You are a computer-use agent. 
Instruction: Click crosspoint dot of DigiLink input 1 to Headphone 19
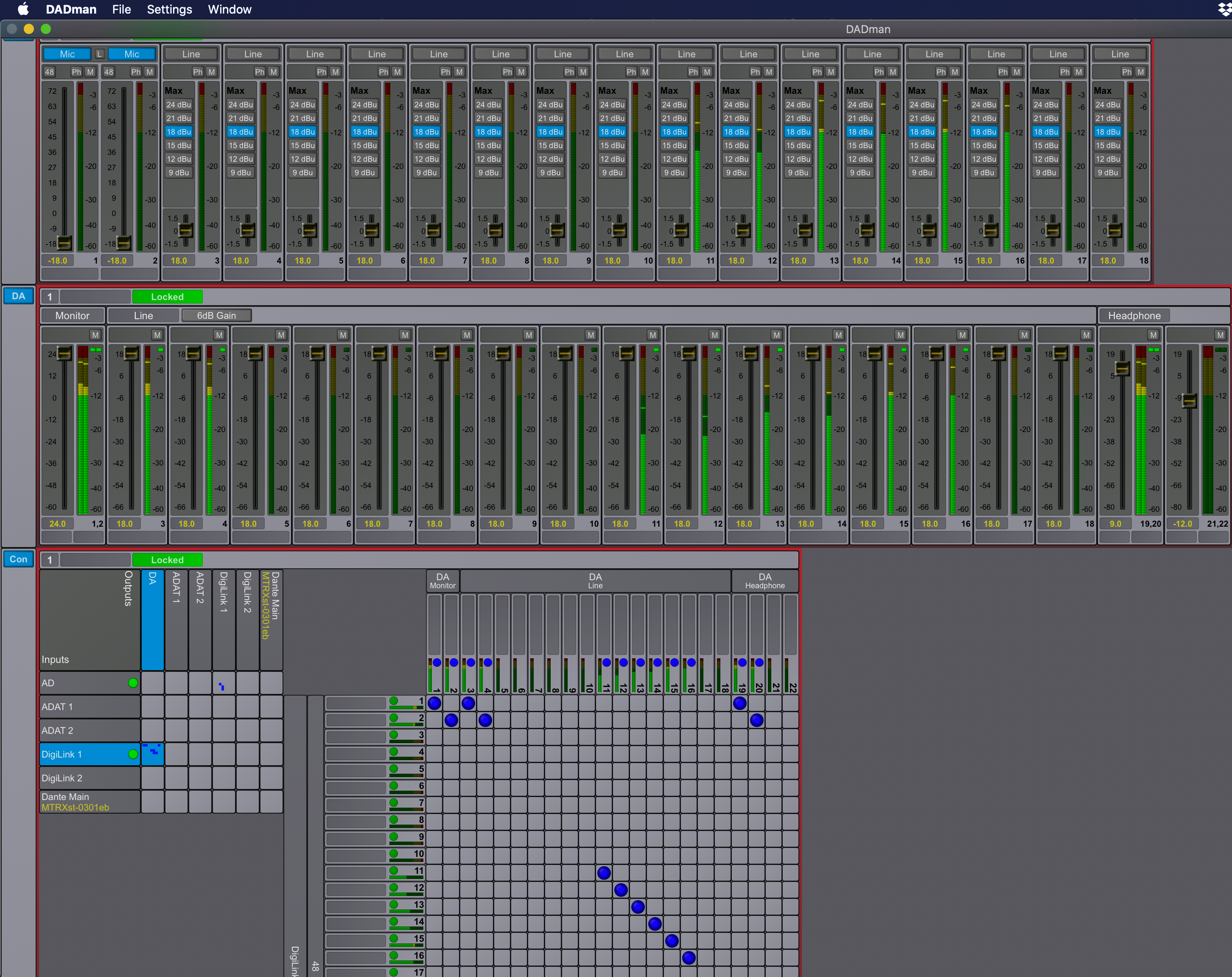tap(740, 703)
